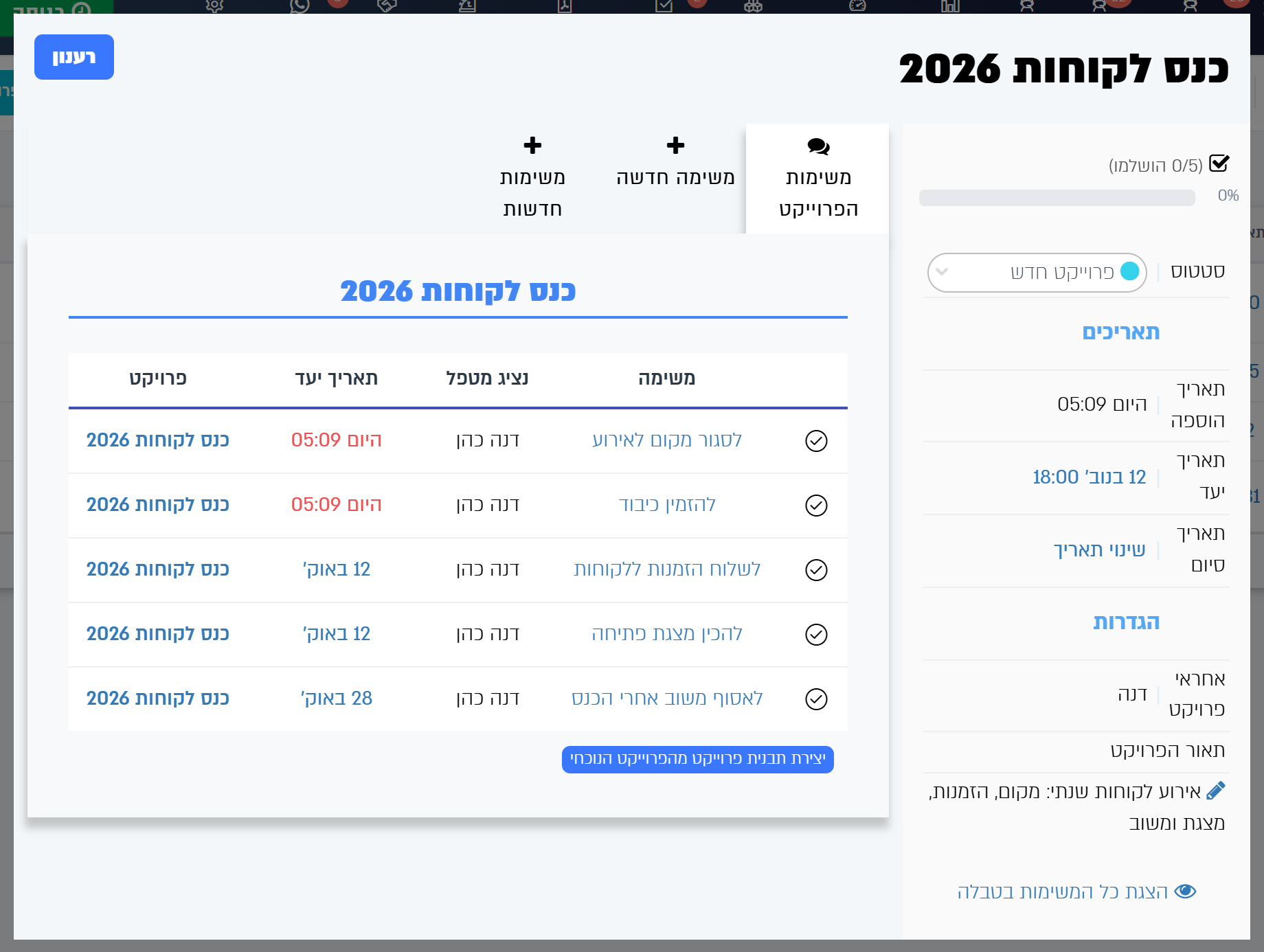Click the 'פרויקט' column header

tap(158, 378)
